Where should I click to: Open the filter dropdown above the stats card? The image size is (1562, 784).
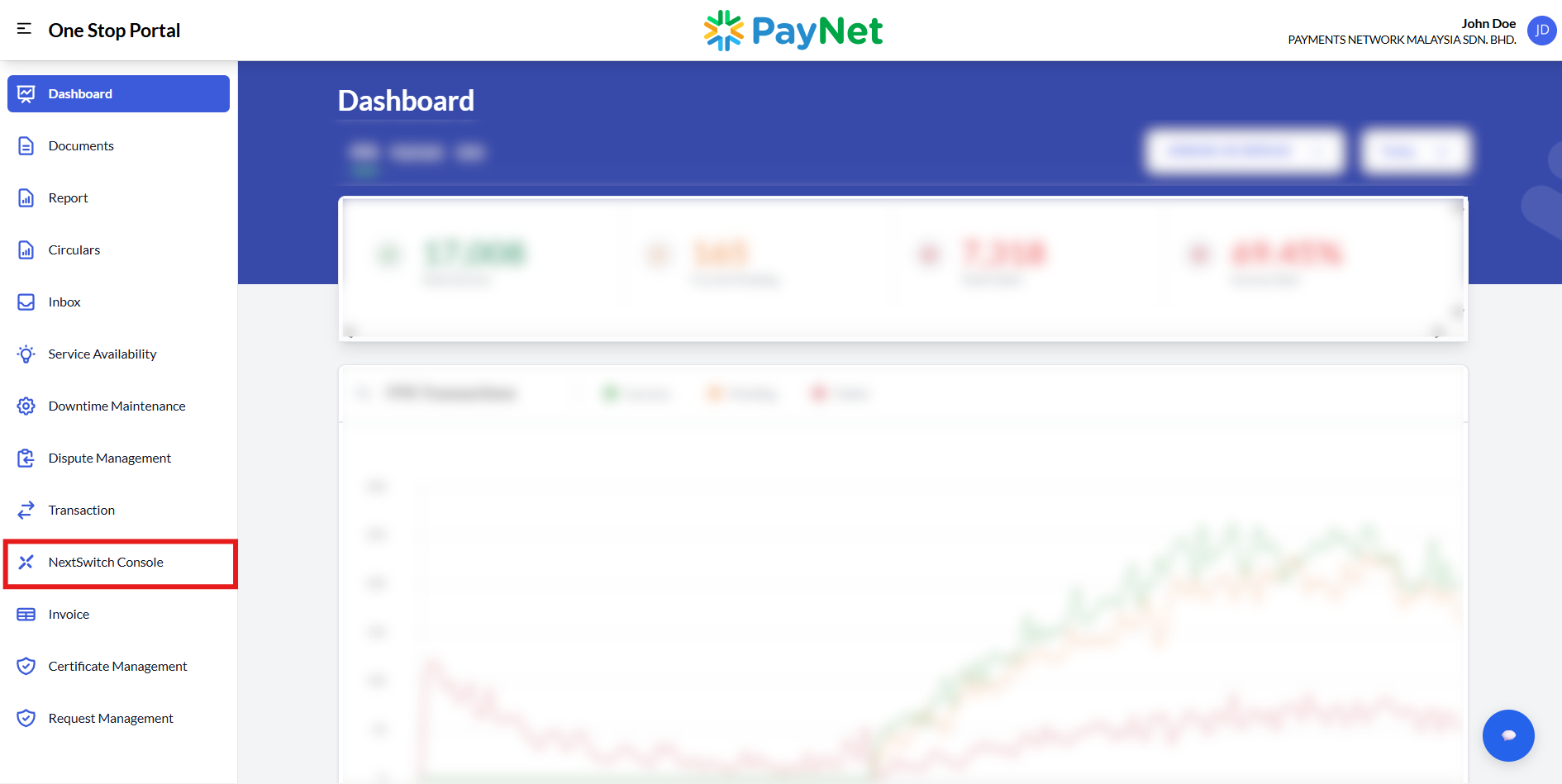pos(1244,151)
